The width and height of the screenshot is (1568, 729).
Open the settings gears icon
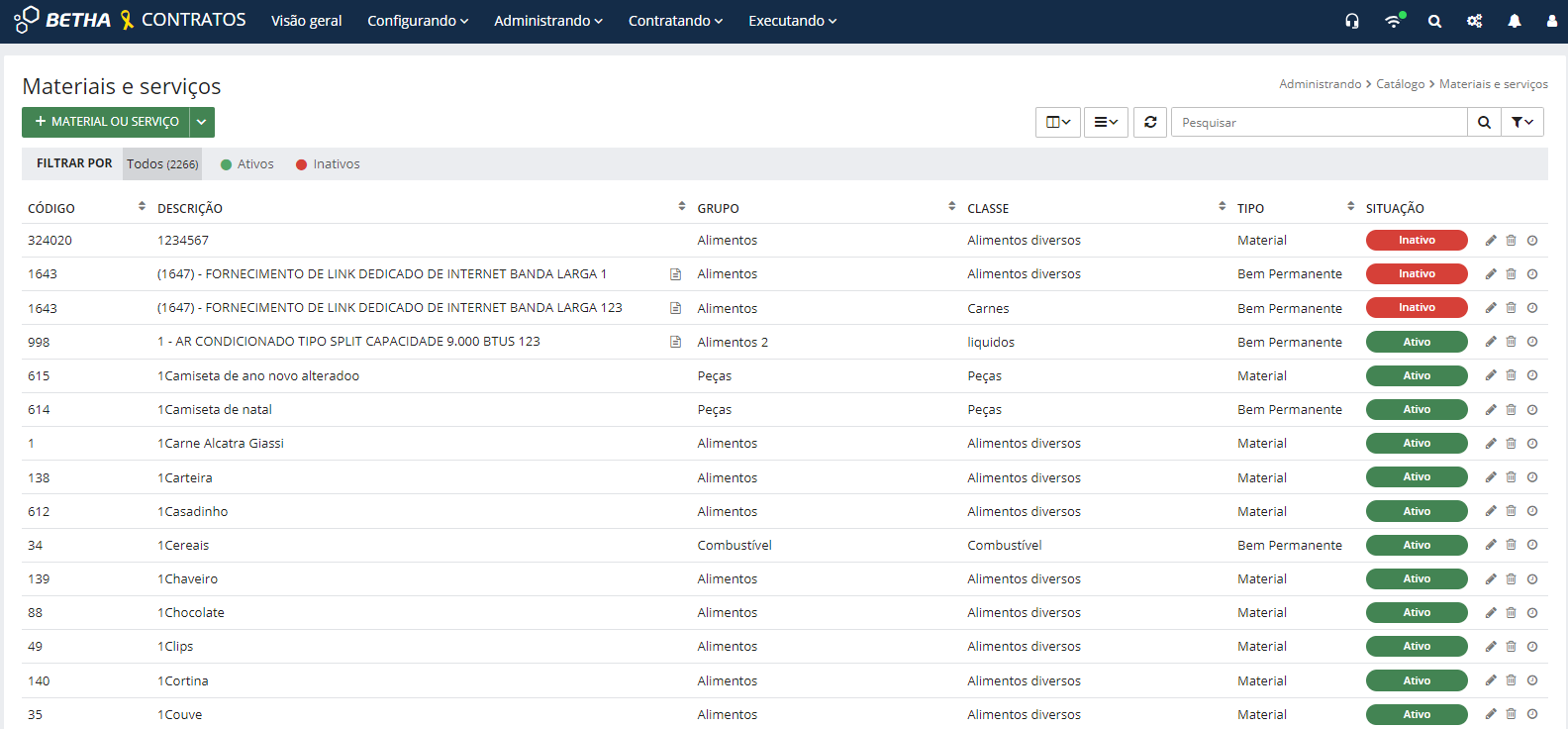click(1474, 21)
